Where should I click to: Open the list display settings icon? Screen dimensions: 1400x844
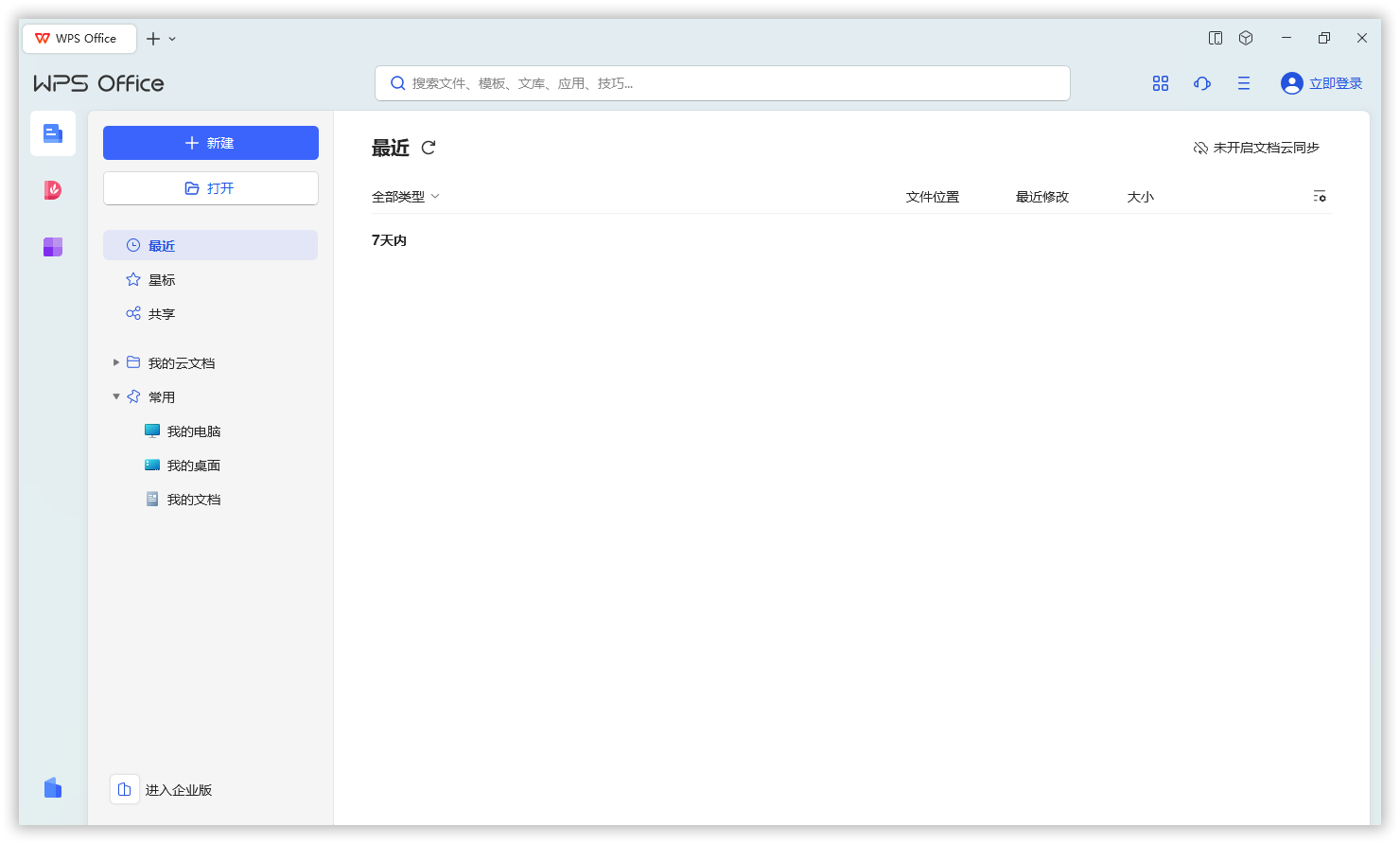(x=1320, y=196)
